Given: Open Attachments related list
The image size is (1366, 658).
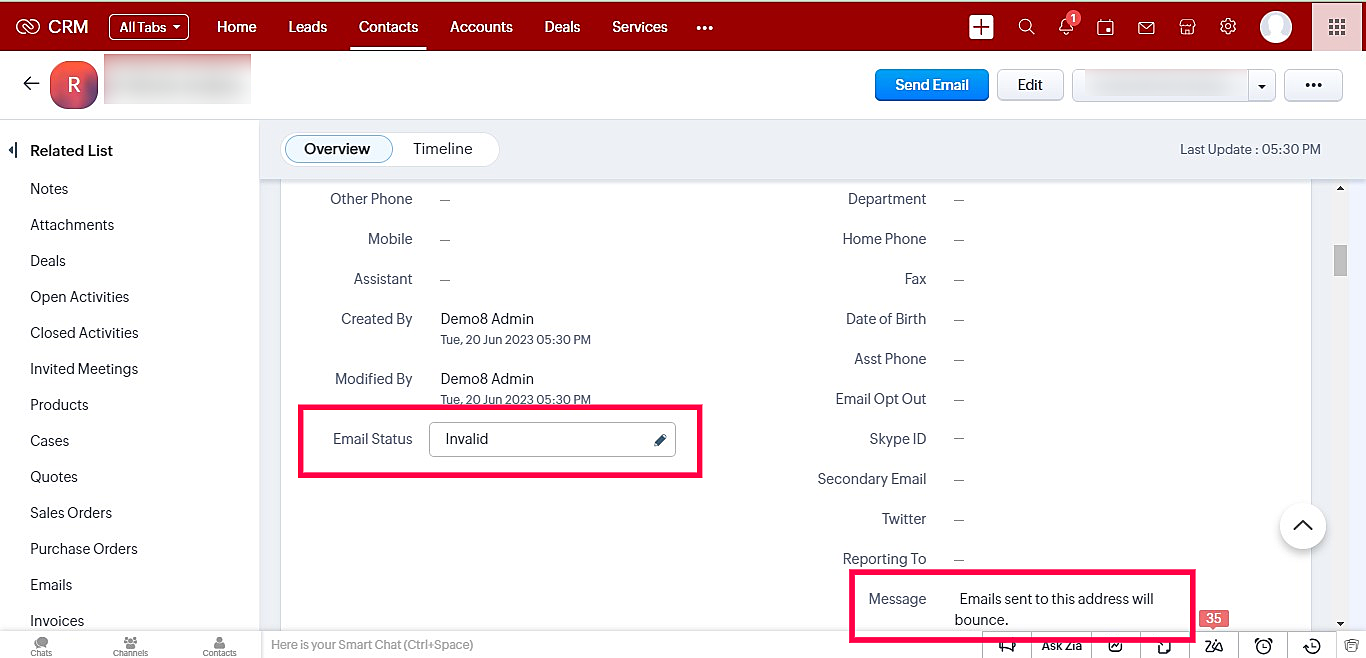Looking at the screenshot, I should pyautogui.click(x=72, y=225).
